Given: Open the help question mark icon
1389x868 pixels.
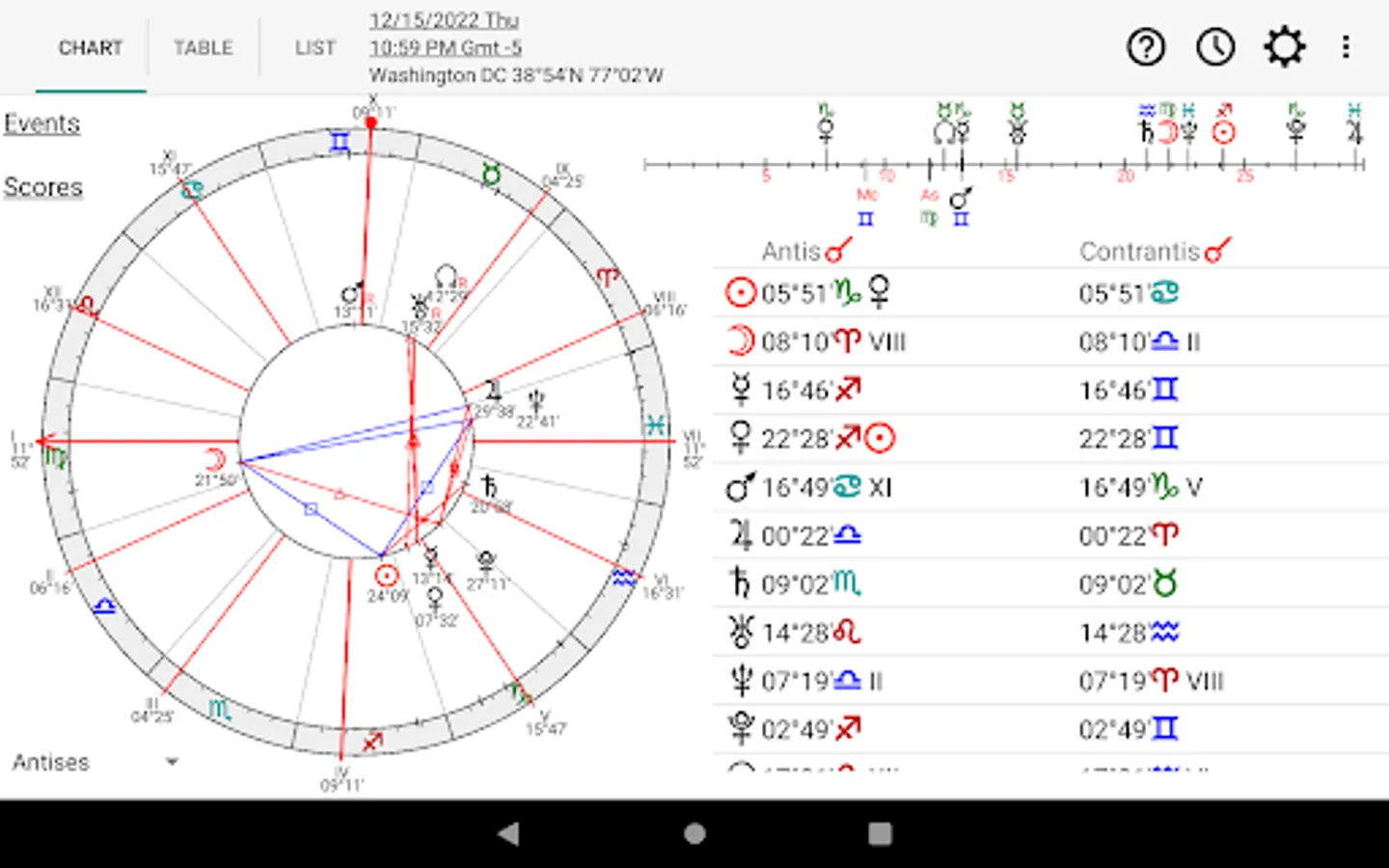Looking at the screenshot, I should tap(1146, 46).
